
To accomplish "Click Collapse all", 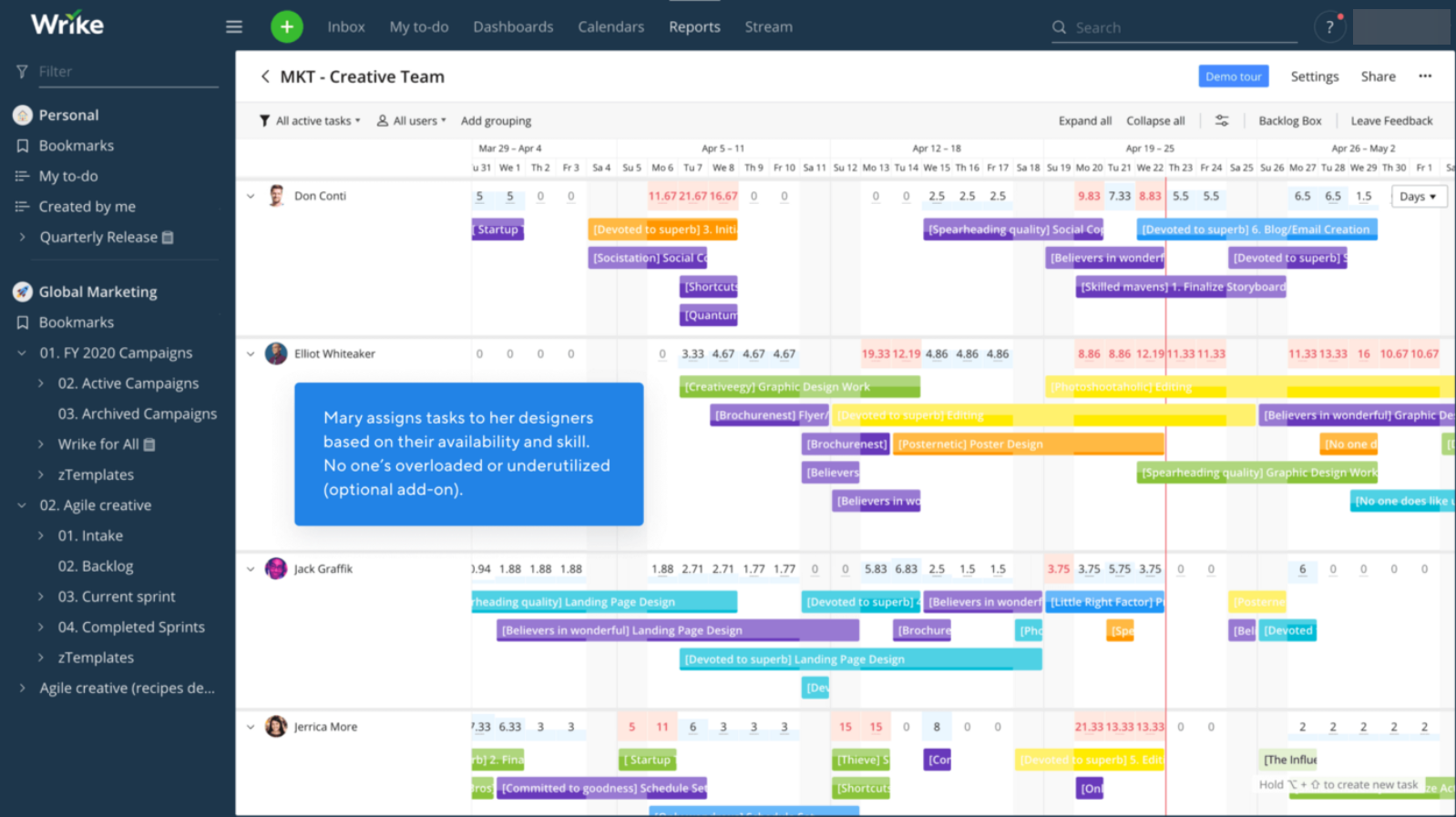I will coord(1155,120).
